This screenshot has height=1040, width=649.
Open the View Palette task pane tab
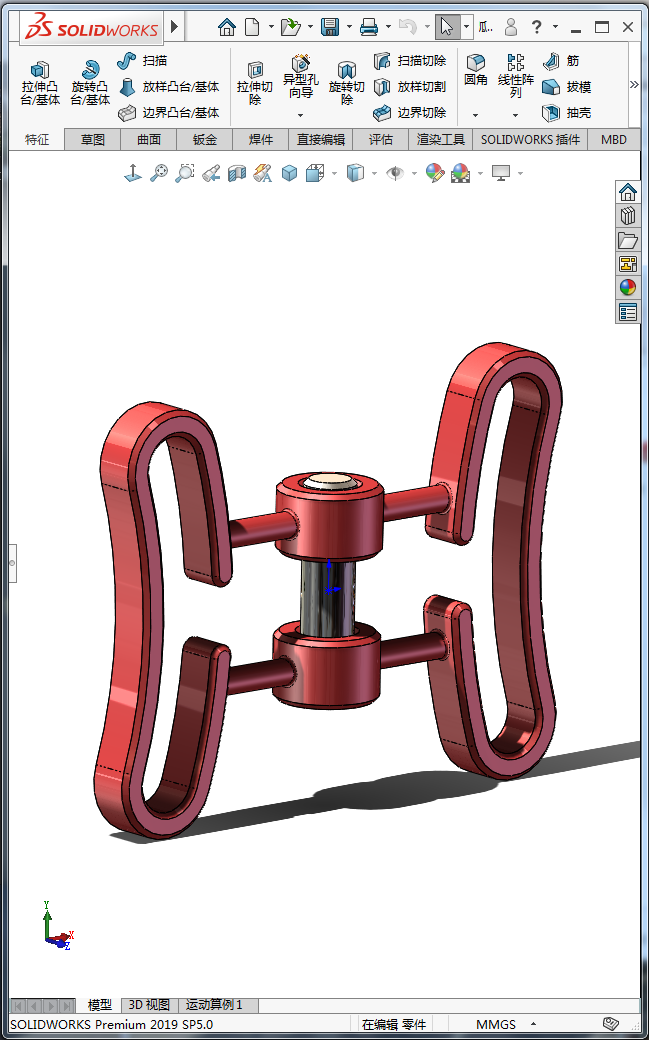[628, 264]
